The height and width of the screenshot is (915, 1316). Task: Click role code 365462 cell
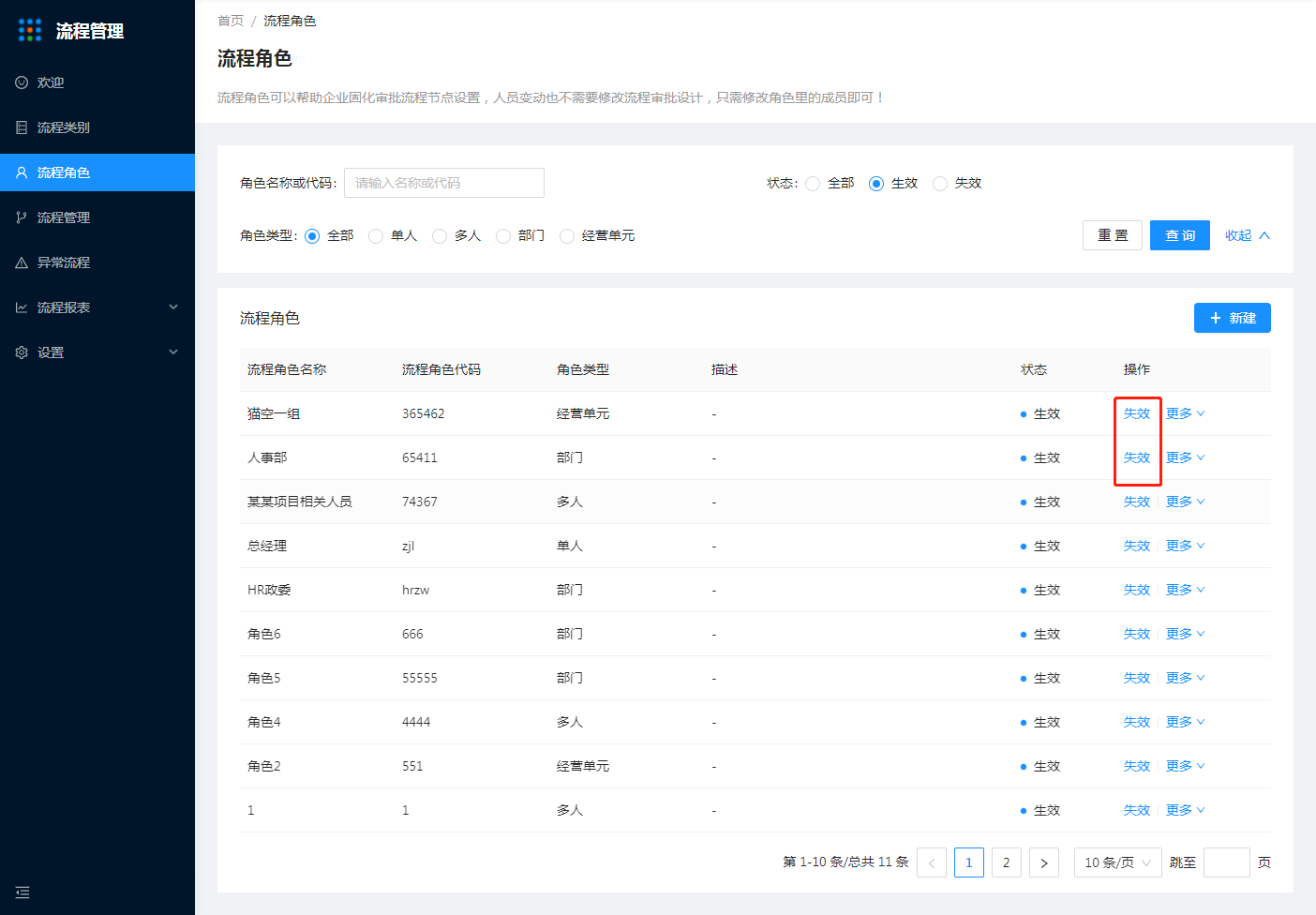424,413
